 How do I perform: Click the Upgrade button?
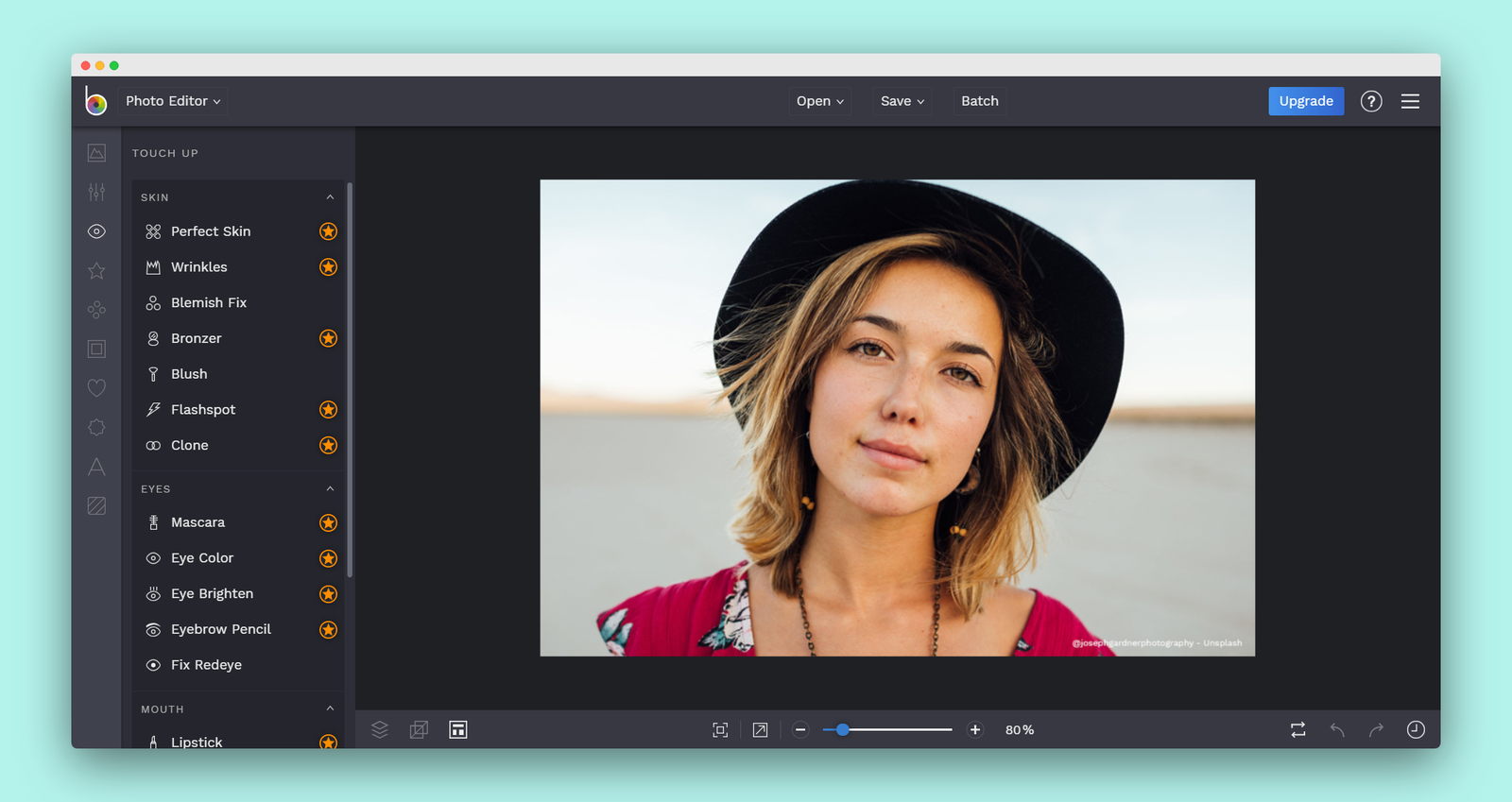(x=1305, y=101)
